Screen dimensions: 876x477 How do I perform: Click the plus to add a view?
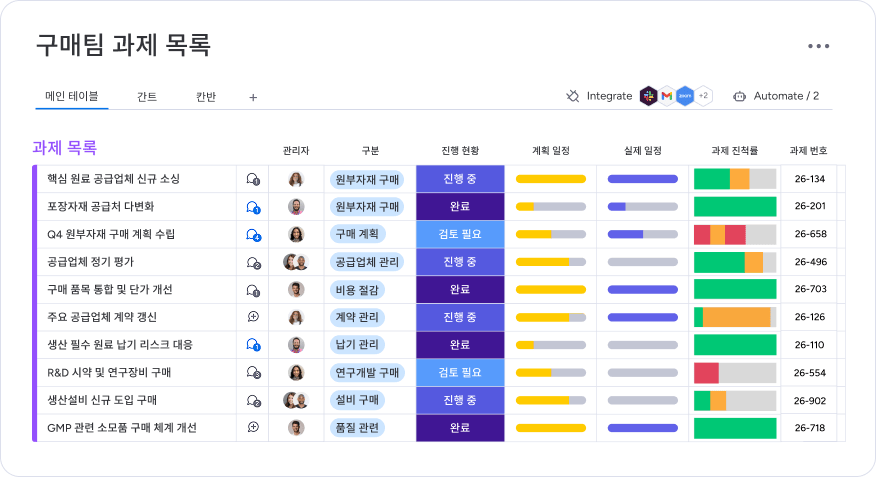253,98
